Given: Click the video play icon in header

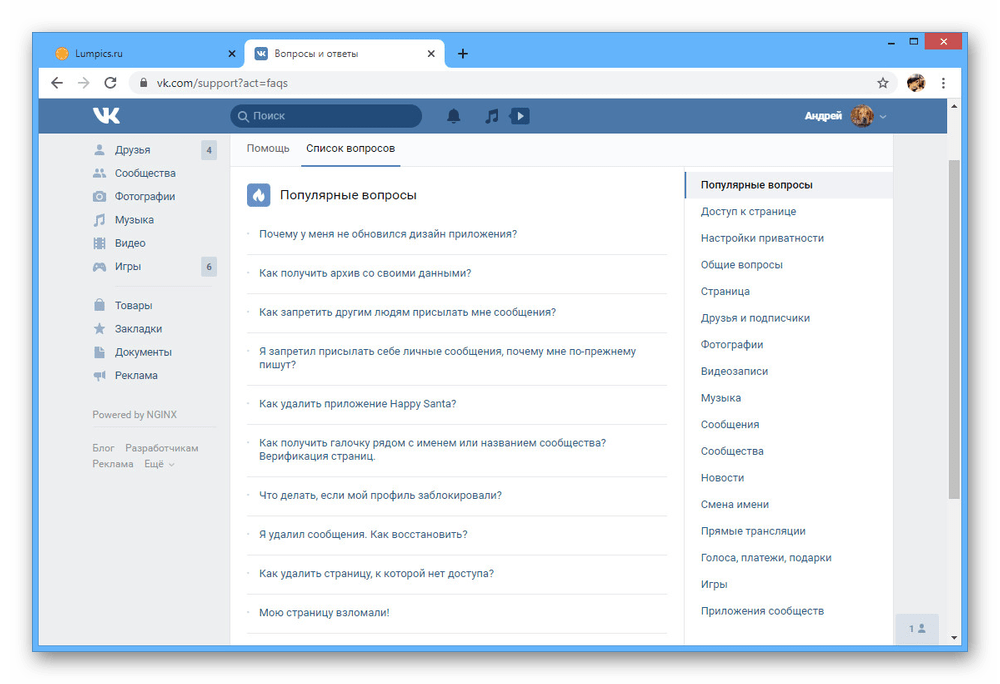Looking at the screenshot, I should click(520, 116).
